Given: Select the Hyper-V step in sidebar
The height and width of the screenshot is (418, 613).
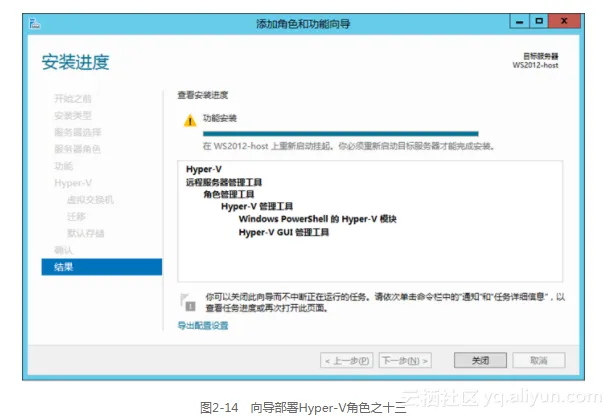Looking at the screenshot, I should (73, 183).
